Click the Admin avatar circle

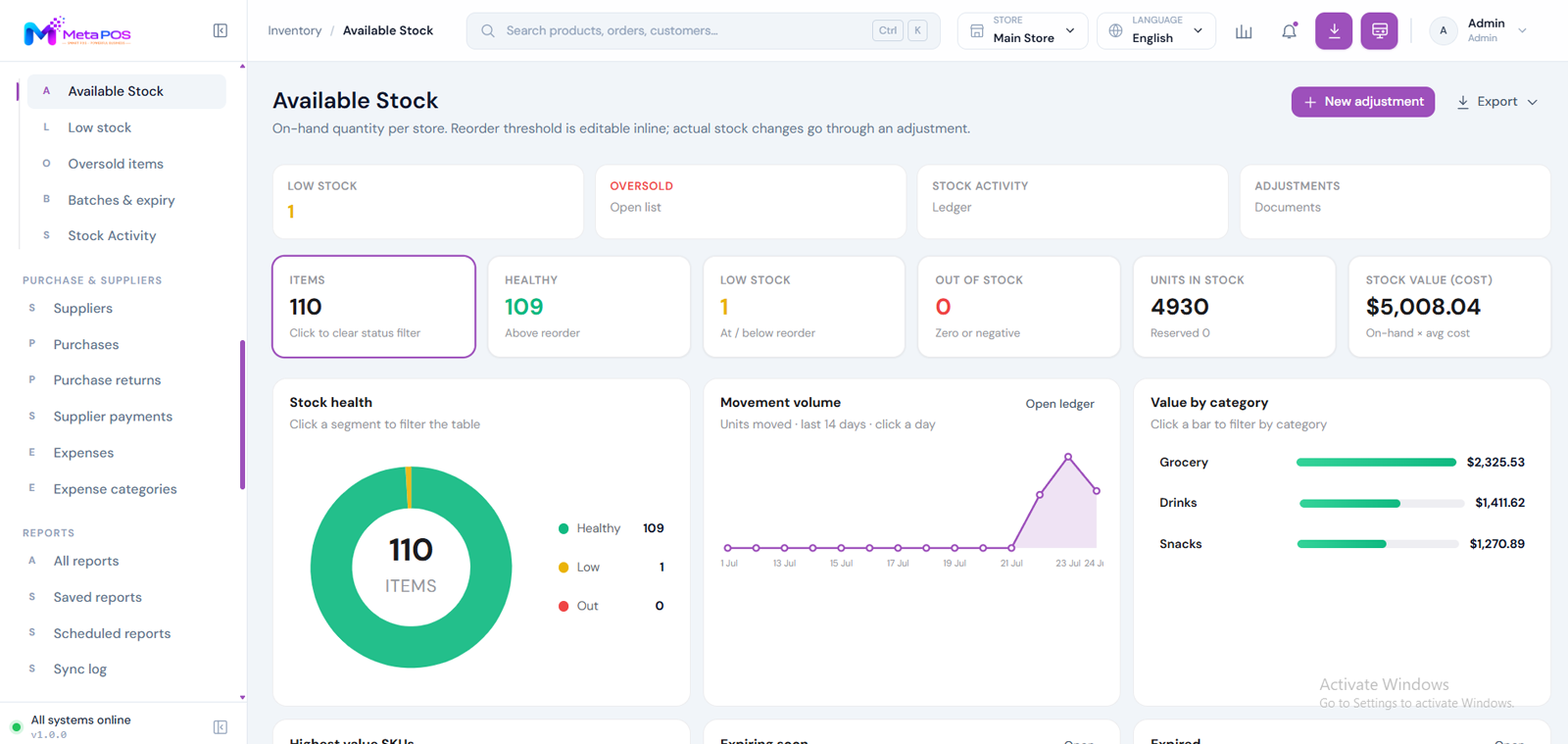pos(1443,31)
